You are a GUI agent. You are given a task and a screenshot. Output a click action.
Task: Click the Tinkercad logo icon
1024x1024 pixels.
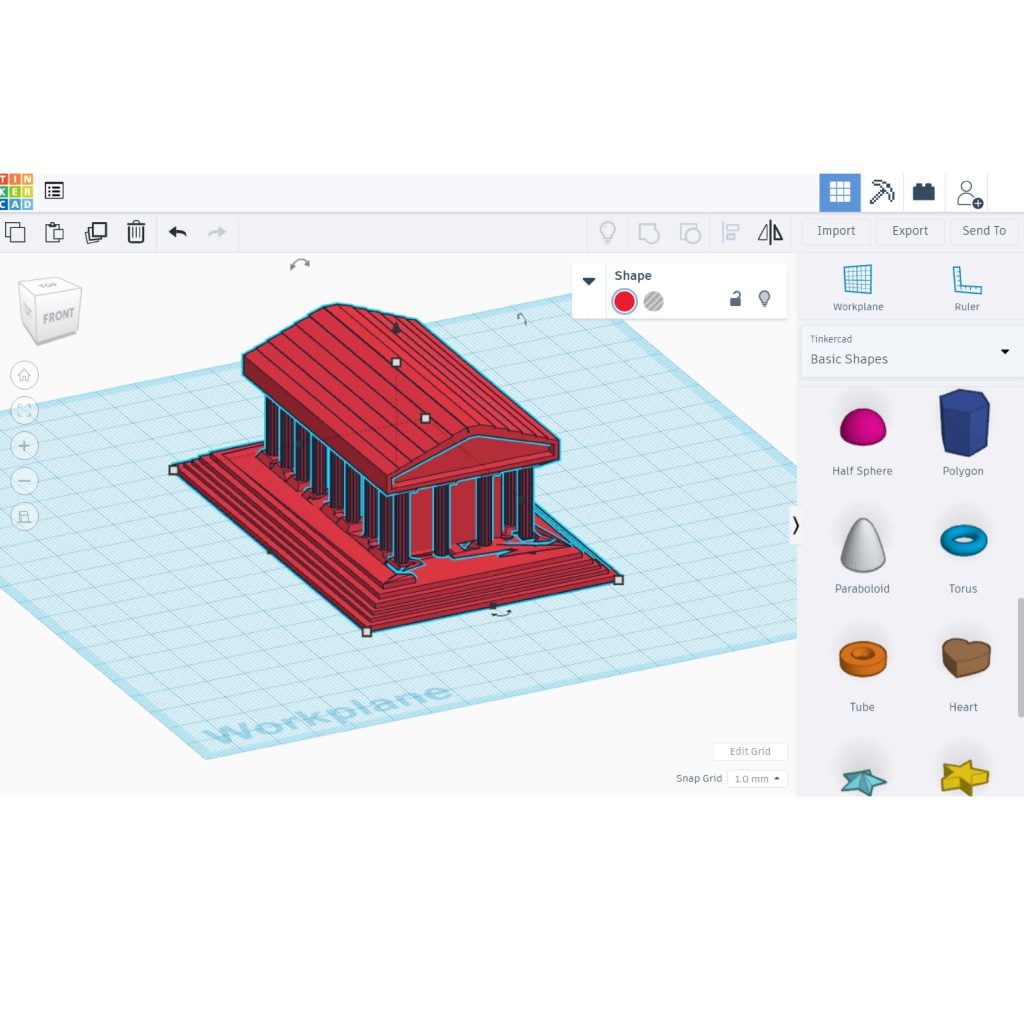[x=16, y=191]
